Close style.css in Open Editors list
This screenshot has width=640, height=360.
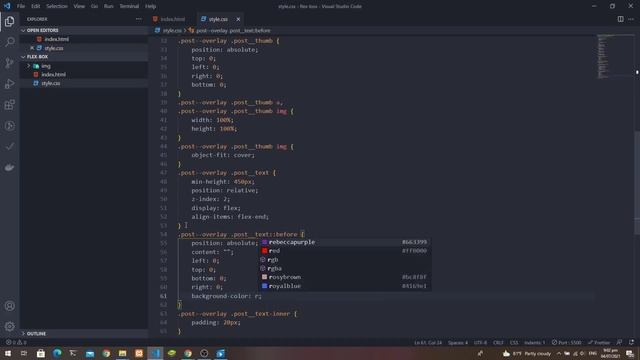click(32, 48)
